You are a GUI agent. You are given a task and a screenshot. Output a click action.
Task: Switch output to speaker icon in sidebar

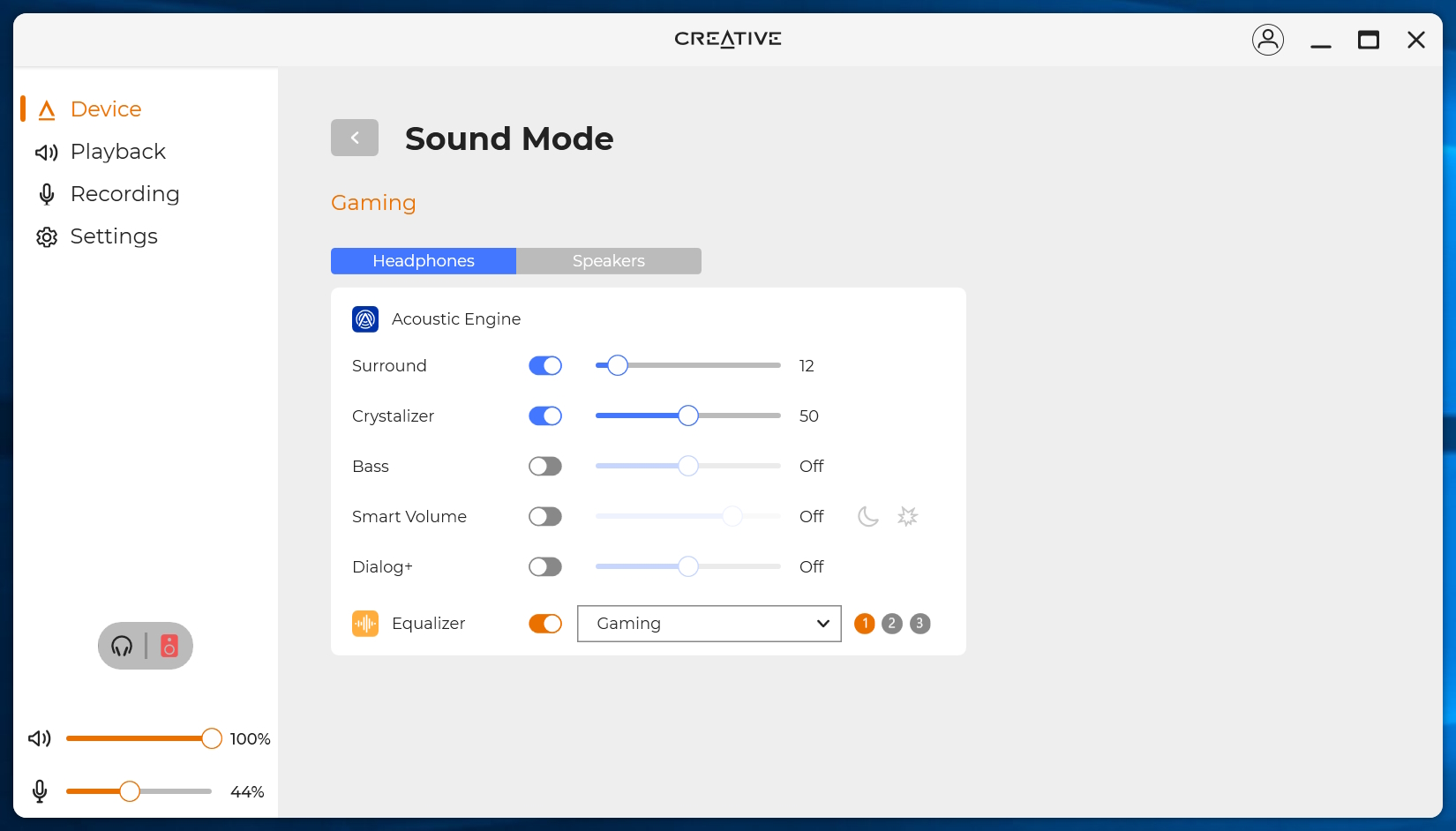(x=169, y=647)
